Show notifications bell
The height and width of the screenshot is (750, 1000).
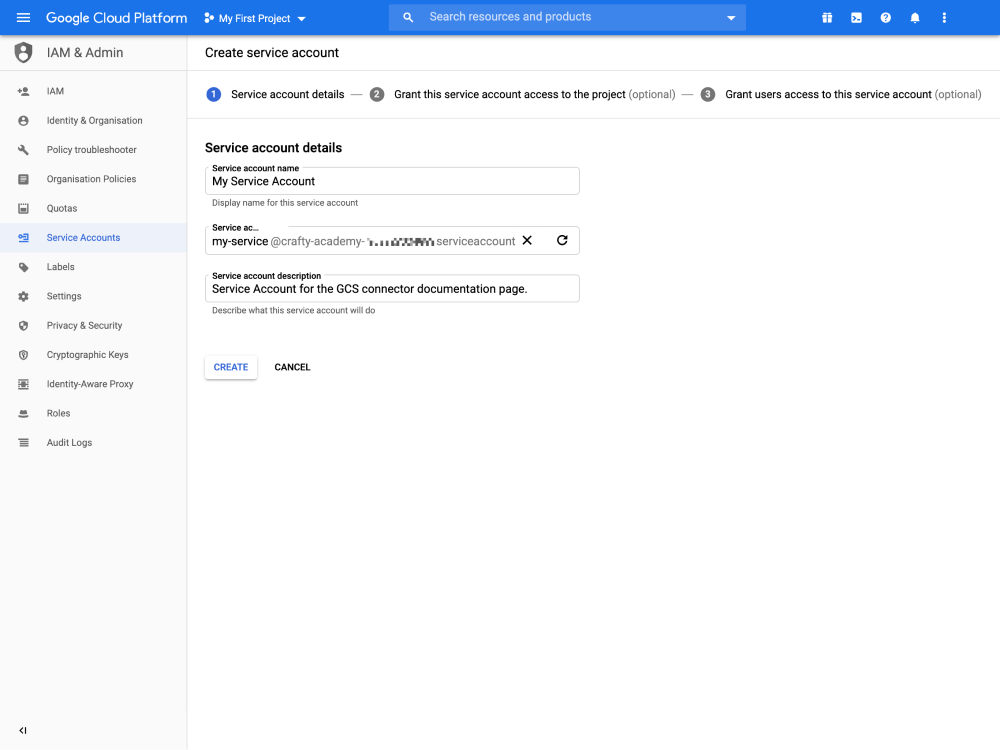pyautogui.click(x=915, y=18)
